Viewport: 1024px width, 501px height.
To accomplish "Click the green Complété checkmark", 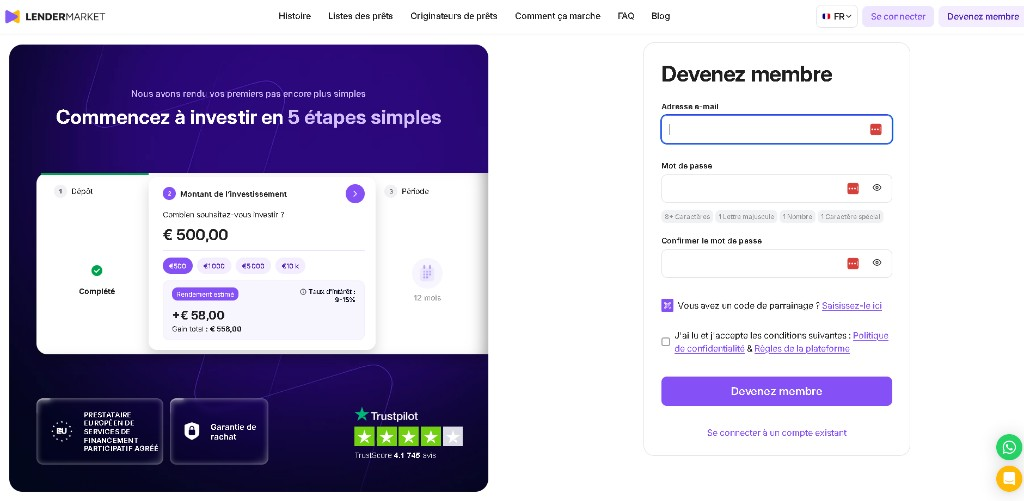I will (x=97, y=270).
